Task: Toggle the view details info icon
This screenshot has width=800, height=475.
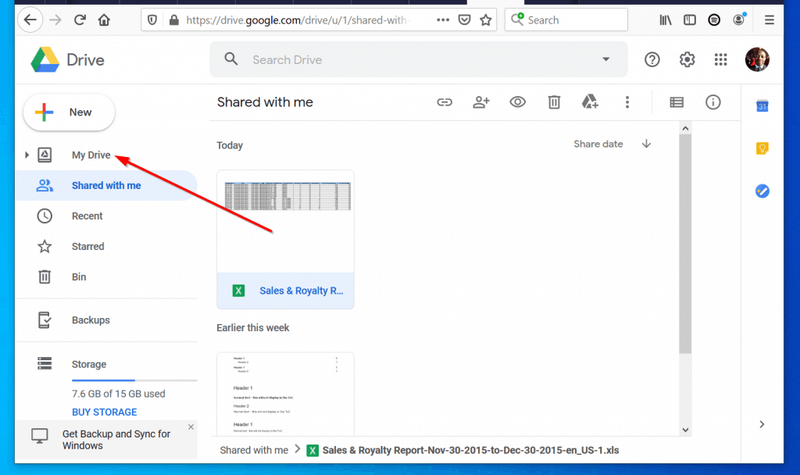Action: [713, 102]
